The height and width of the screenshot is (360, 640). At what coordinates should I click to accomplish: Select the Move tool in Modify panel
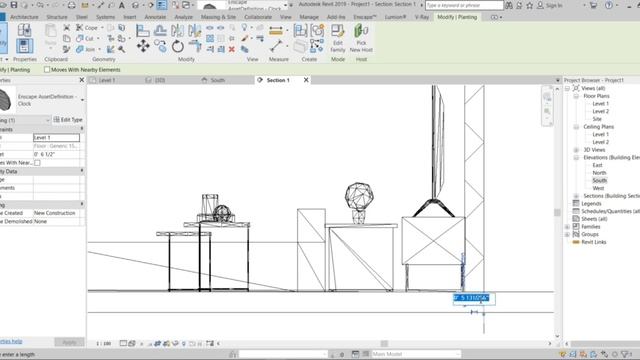pyautogui.click(x=143, y=46)
